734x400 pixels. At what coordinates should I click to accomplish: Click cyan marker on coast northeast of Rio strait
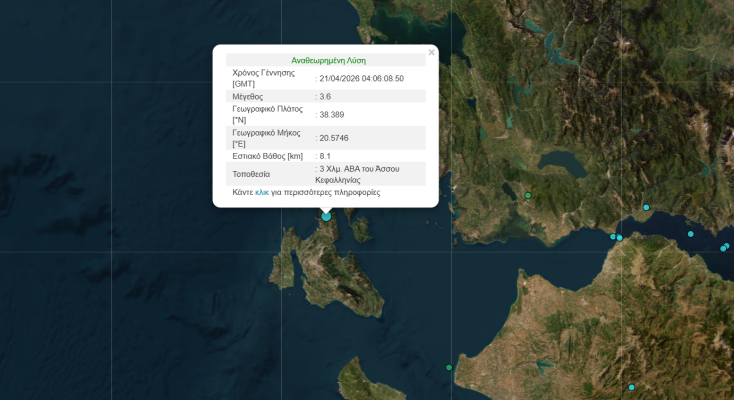[646, 208]
